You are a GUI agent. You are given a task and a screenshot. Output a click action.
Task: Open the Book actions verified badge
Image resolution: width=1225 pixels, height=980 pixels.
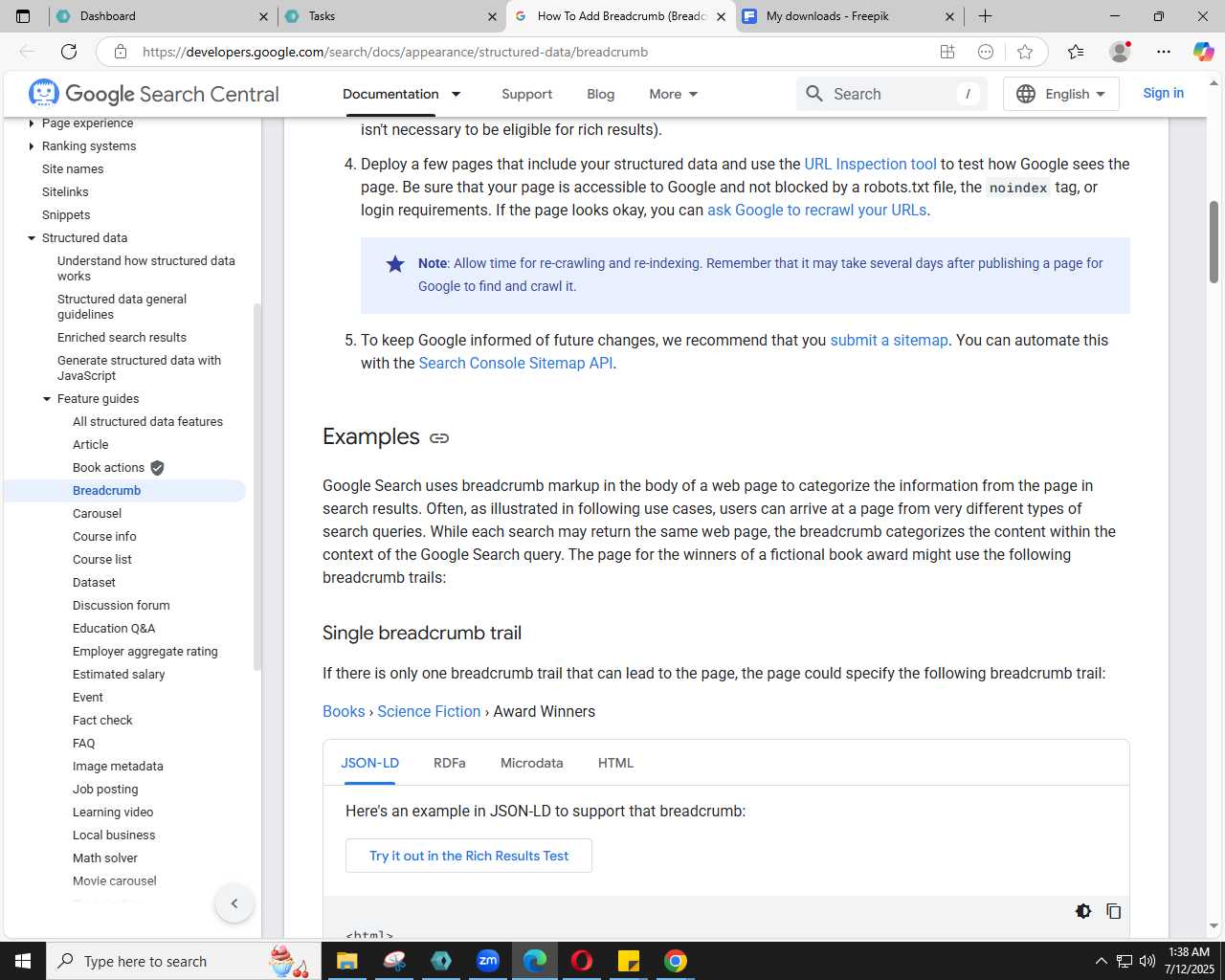coord(157,468)
